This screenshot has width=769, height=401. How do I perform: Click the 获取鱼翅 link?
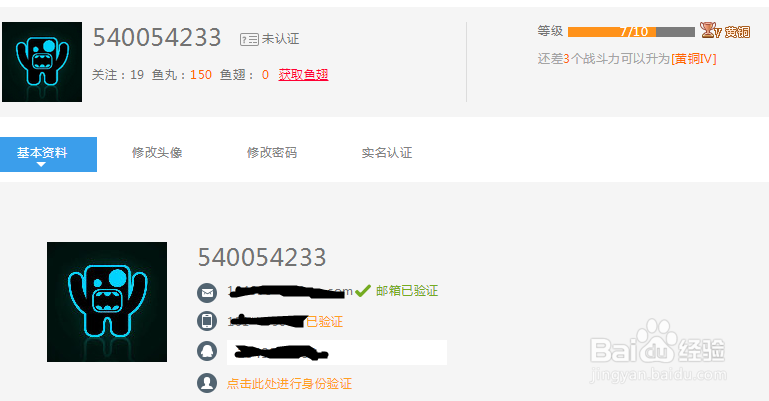303,75
